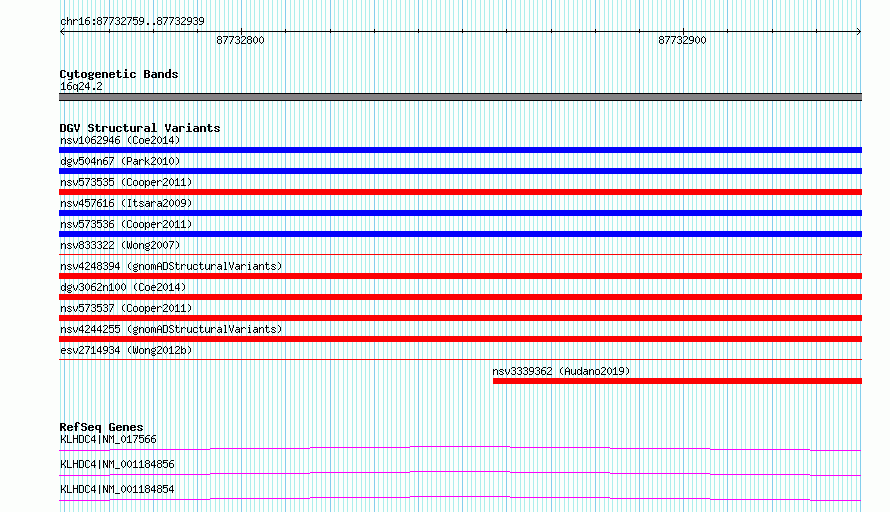Click the 87732800 ruler position label
Image resolution: width=890 pixels, height=512 pixels.
(240, 40)
